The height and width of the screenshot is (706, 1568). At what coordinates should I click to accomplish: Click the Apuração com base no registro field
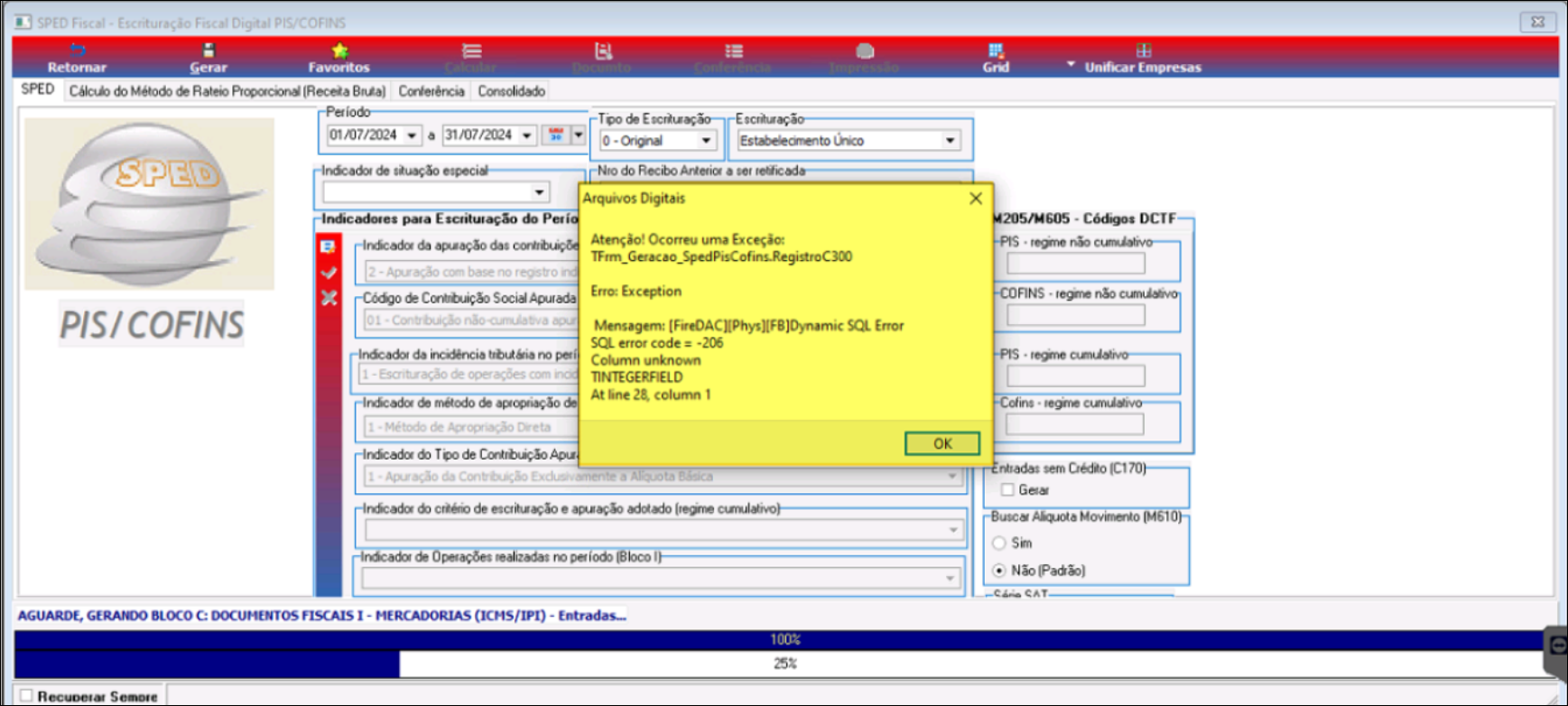point(470,272)
